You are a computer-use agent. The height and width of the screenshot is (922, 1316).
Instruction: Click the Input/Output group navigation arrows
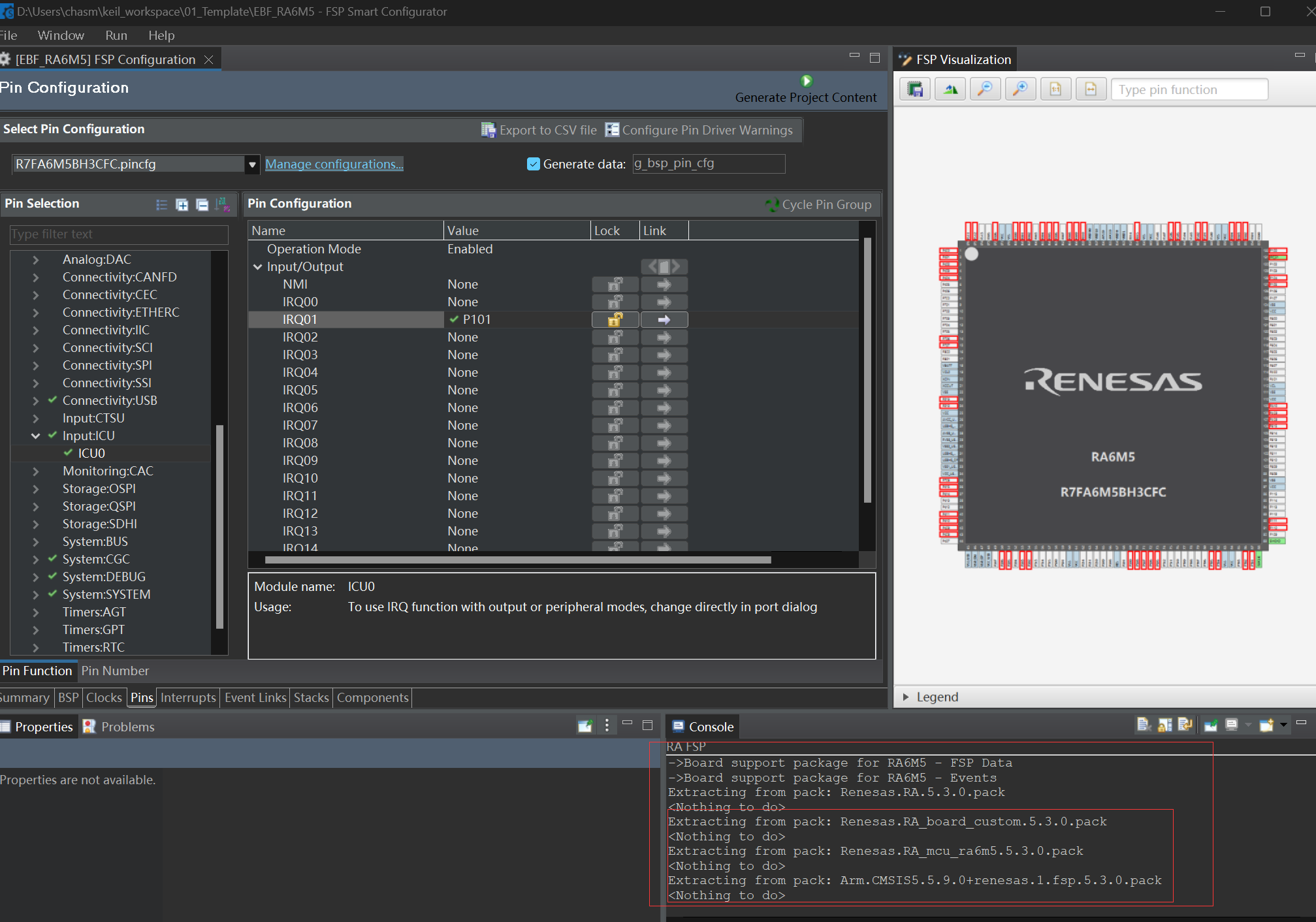point(664,266)
